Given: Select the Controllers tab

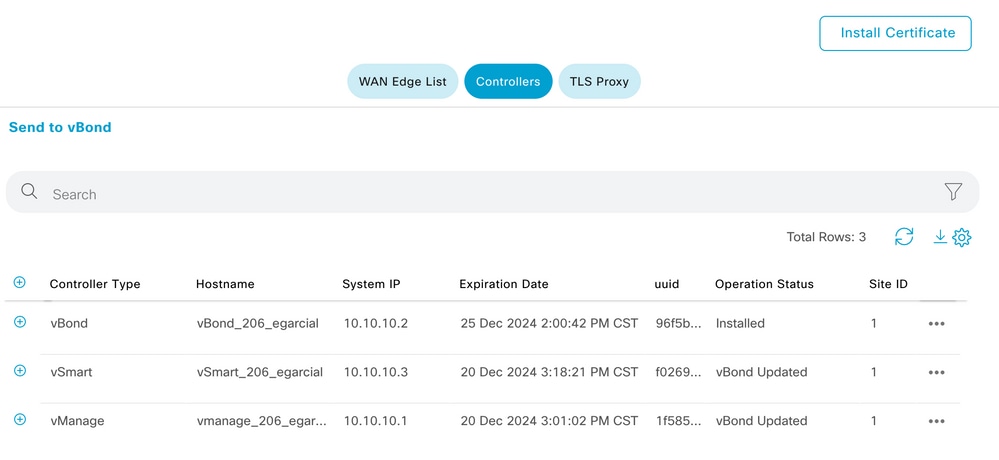Looking at the screenshot, I should click(x=508, y=82).
